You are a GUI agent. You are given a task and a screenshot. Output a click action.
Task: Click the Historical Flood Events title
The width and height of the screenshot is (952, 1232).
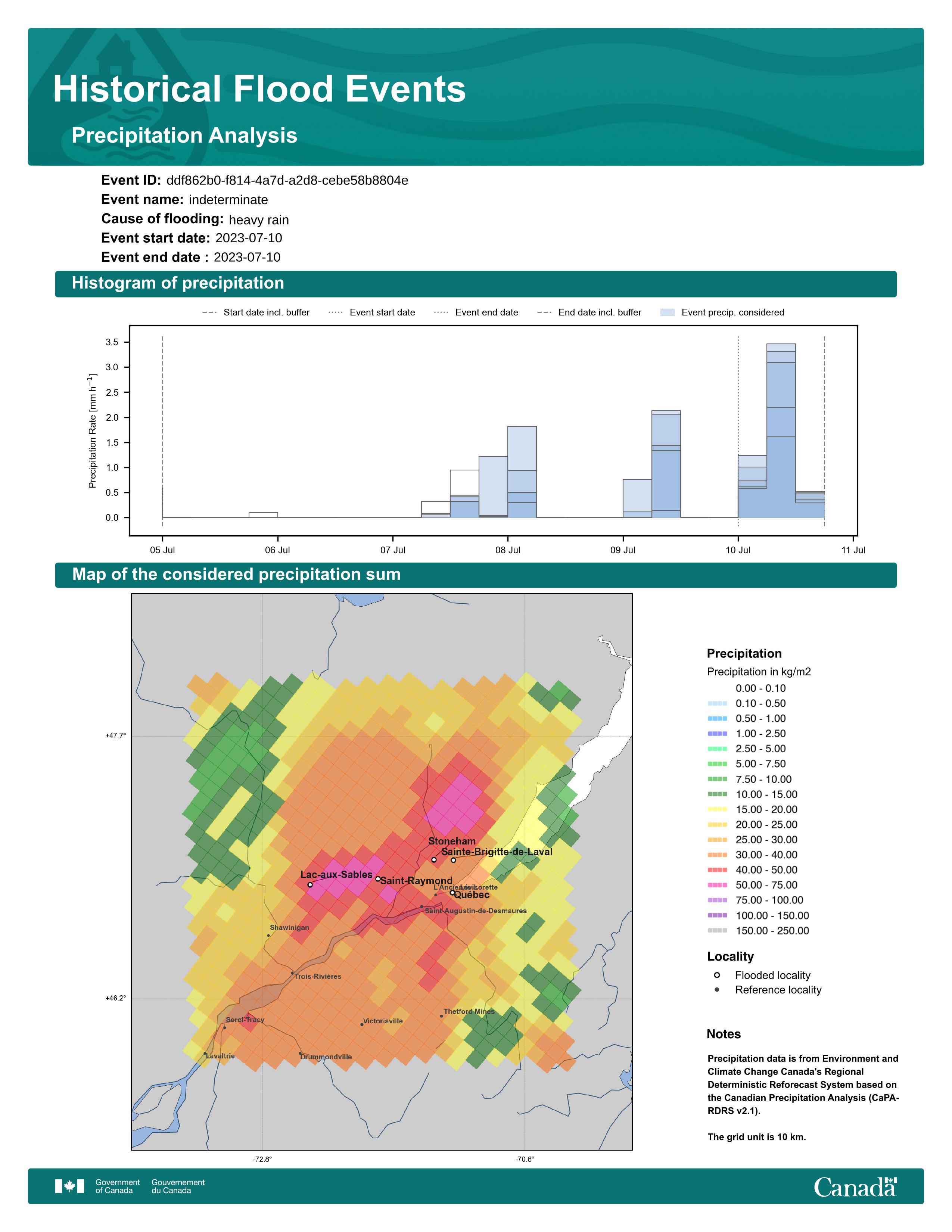[259, 89]
